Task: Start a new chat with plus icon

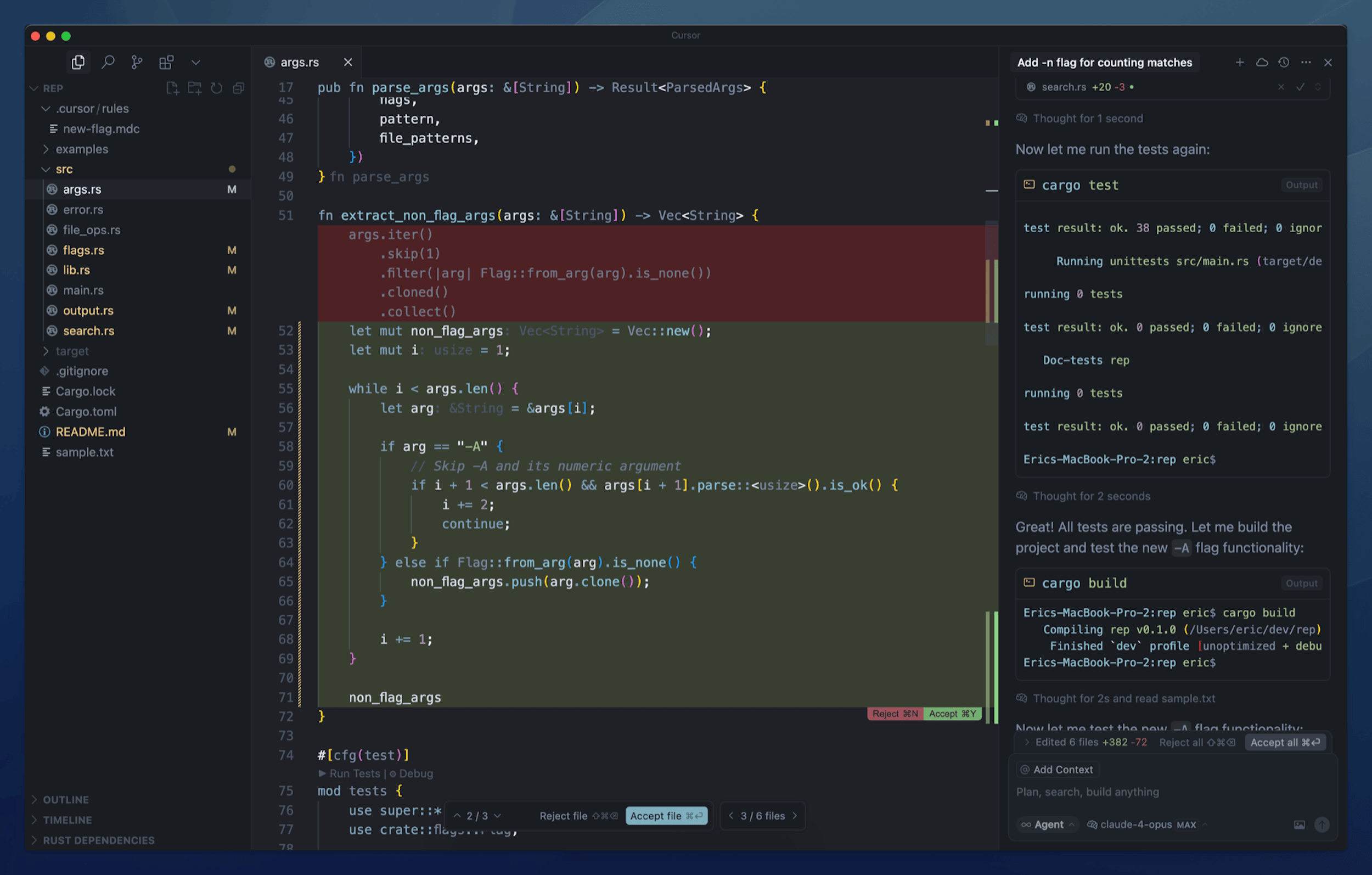Action: click(x=1239, y=62)
